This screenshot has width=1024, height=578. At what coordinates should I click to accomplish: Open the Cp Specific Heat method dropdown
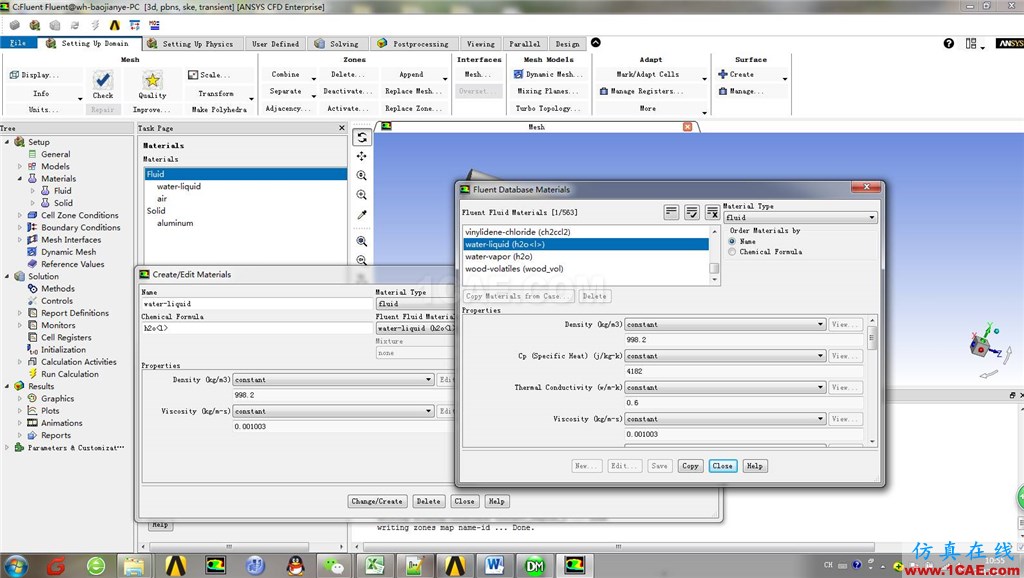[725, 356]
